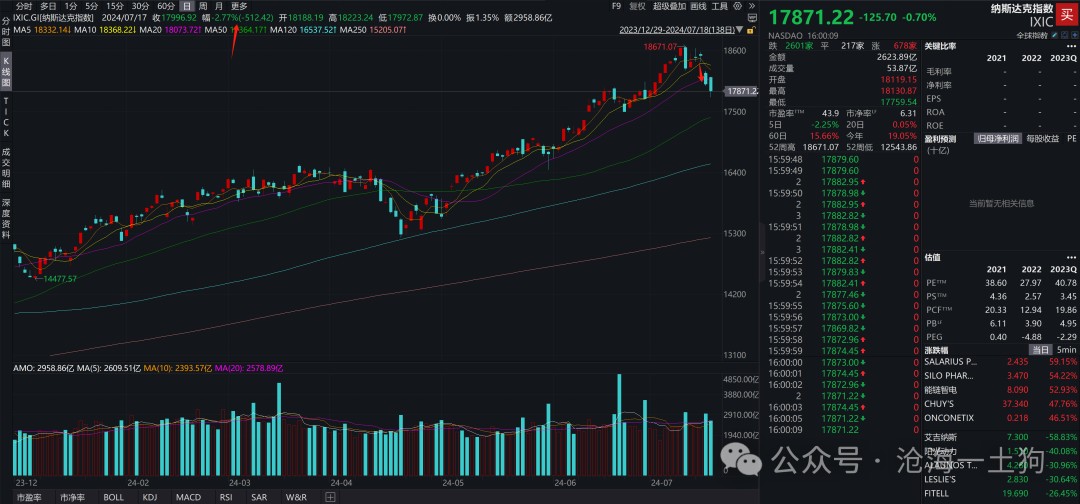This screenshot has width=1080, height=504.
Task: Open the 复权 adjustment dropdown
Action: click(638, 6)
